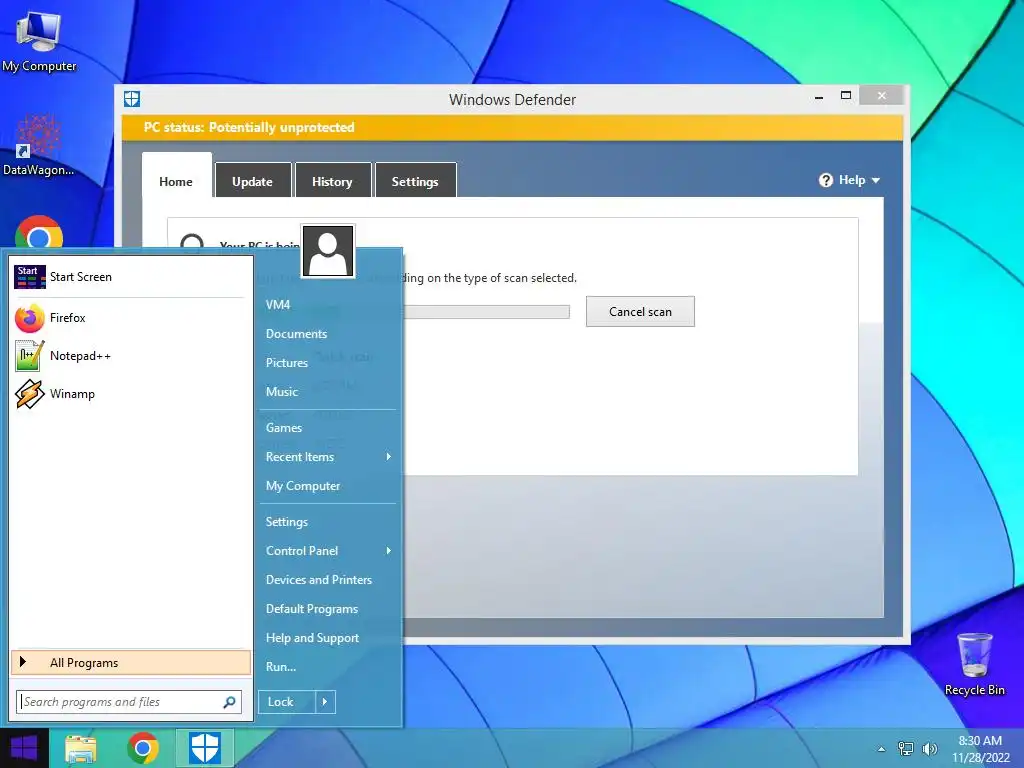Expand the Recent Items submenu arrow
The image size is (1024, 768).
[389, 456]
